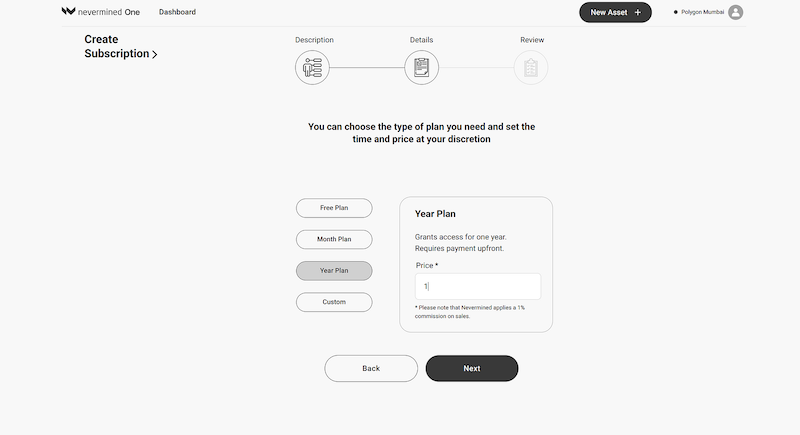The height and width of the screenshot is (435, 800).
Task: Go back with the Back button
Action: [371, 368]
